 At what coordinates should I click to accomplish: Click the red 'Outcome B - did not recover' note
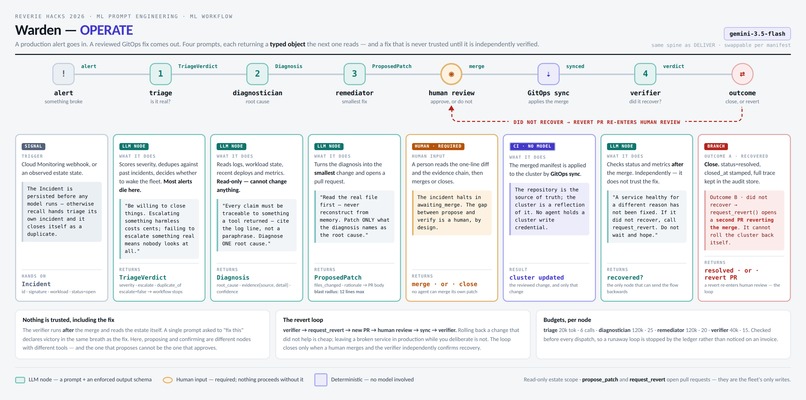tap(744, 220)
